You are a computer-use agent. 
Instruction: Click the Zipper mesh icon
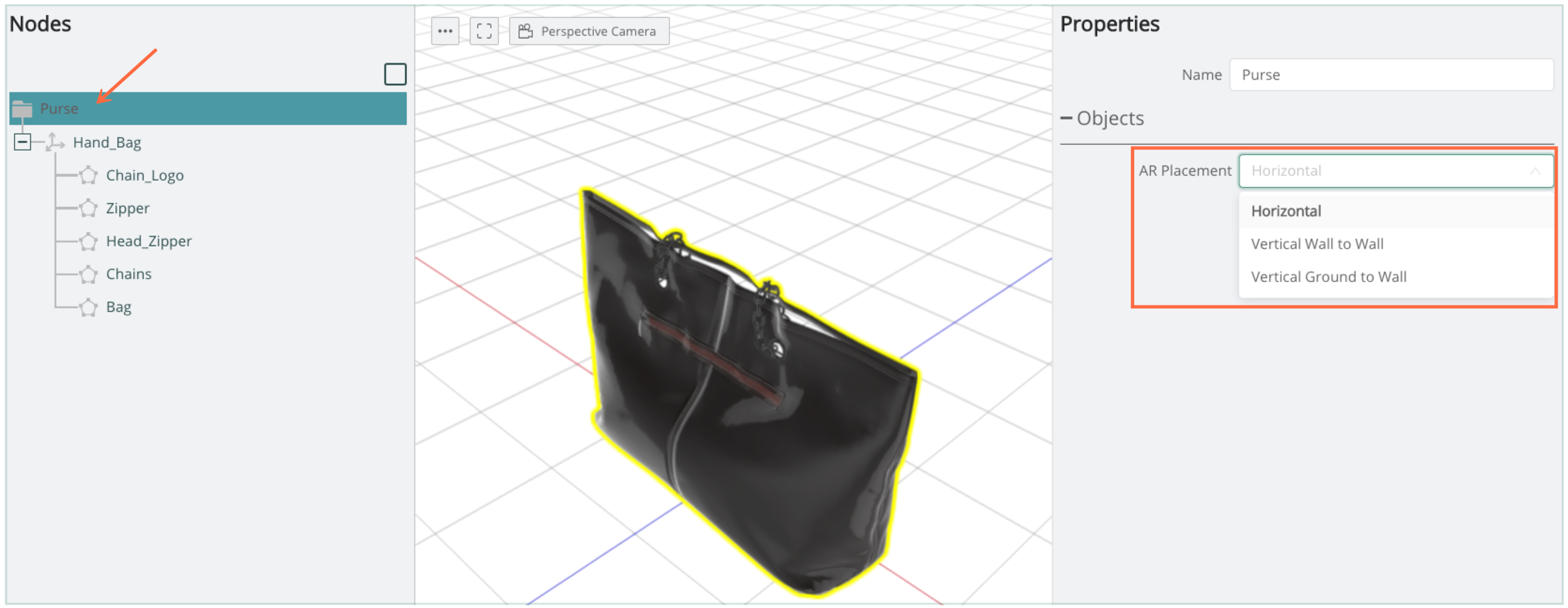(88, 208)
